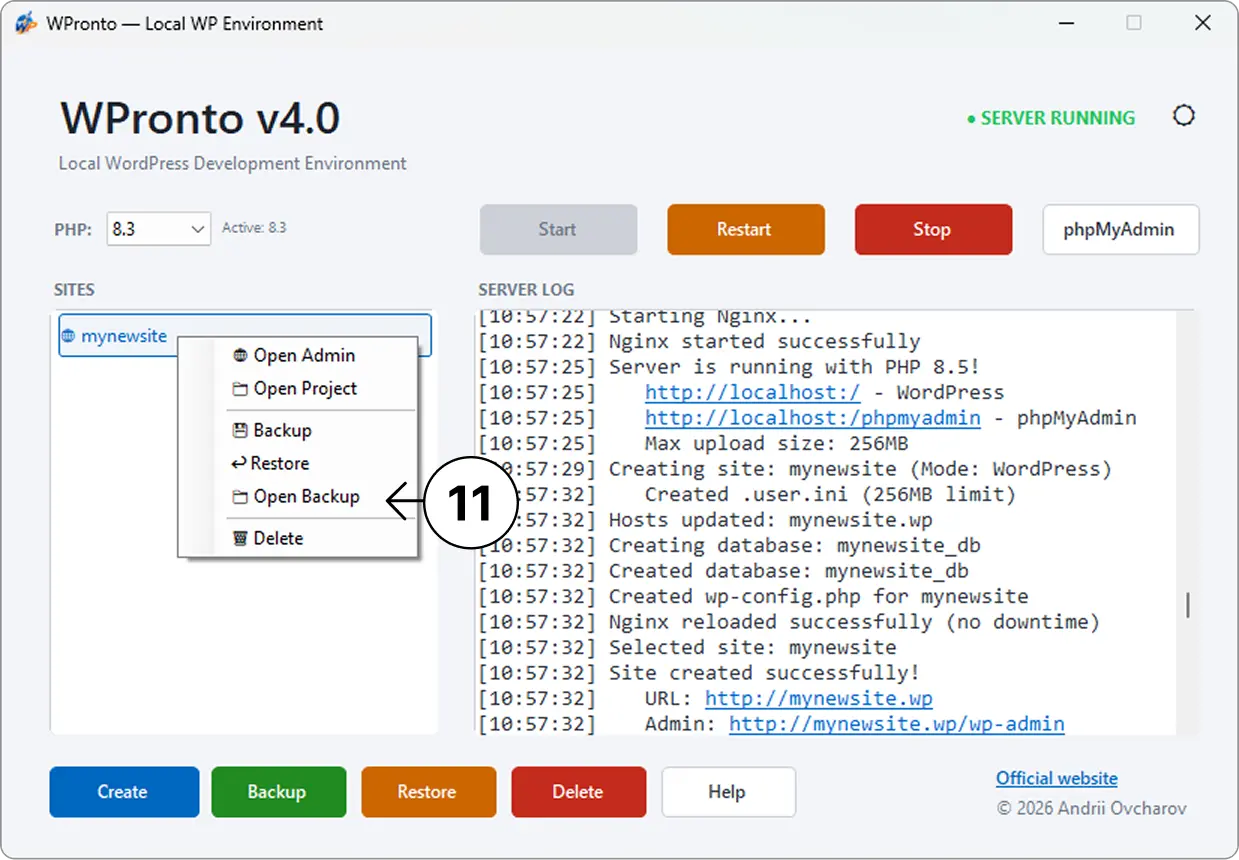Click the WPronto app icon in title bar
The width and height of the screenshot is (1239, 860).
(x=26, y=23)
